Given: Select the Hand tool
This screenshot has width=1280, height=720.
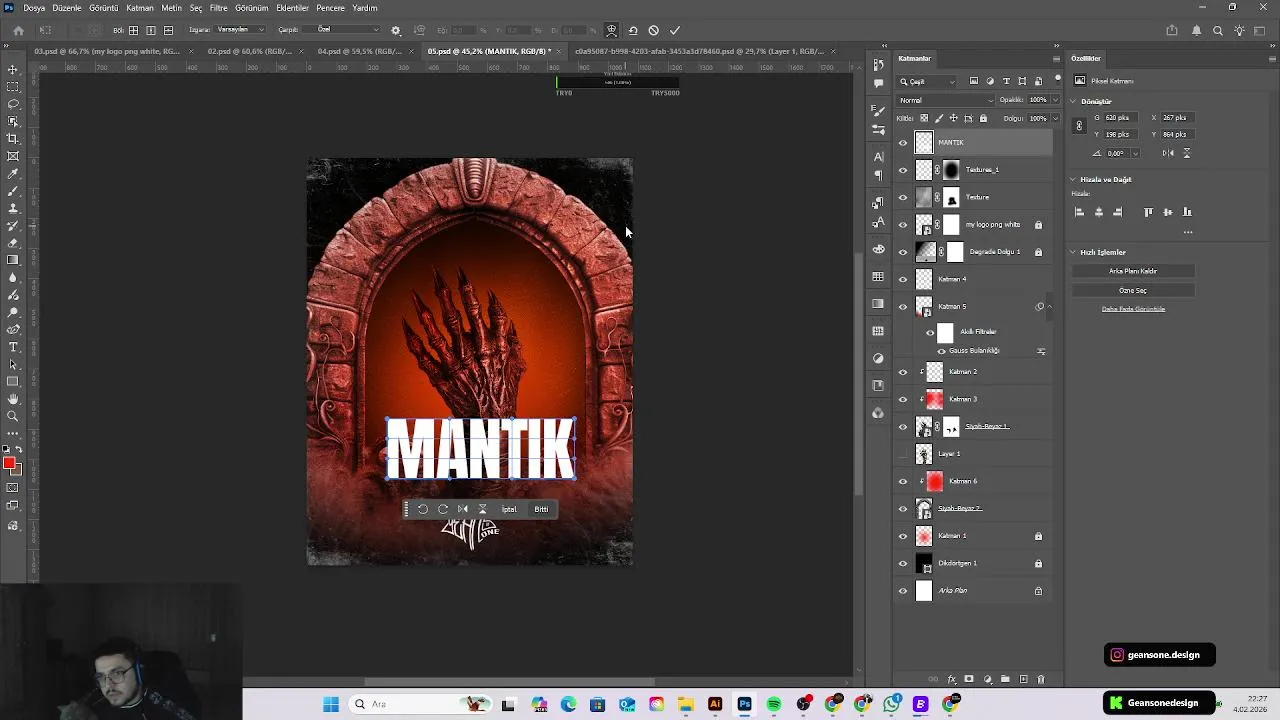Looking at the screenshot, I should point(13,399).
